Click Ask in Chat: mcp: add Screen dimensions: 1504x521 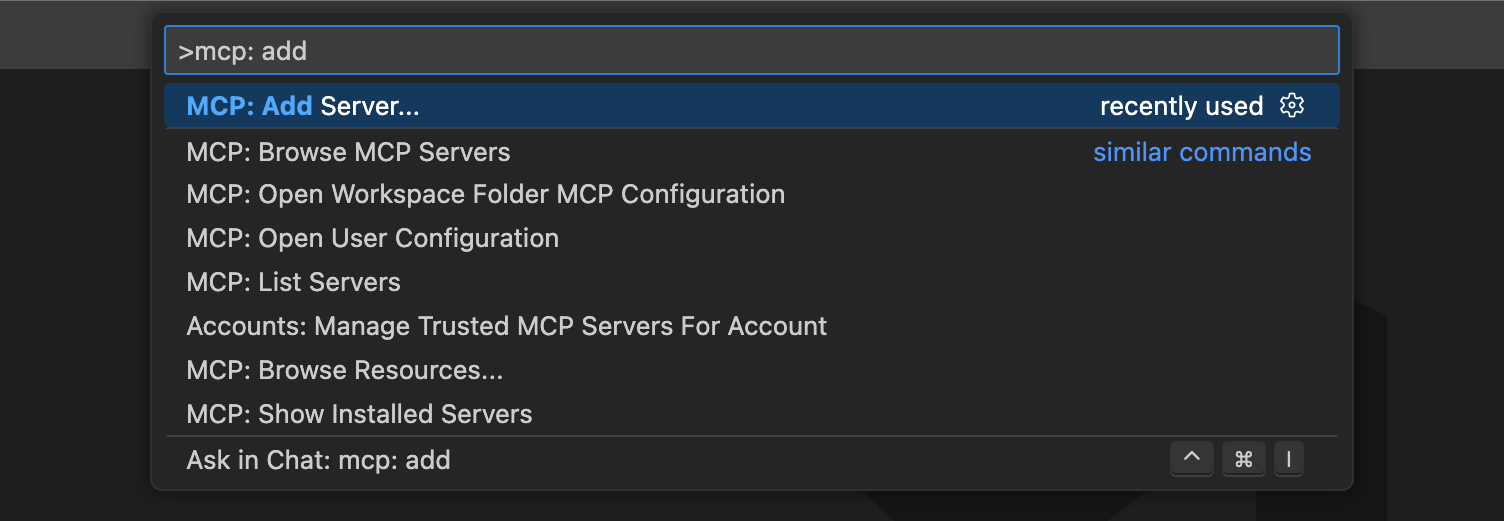(318, 460)
